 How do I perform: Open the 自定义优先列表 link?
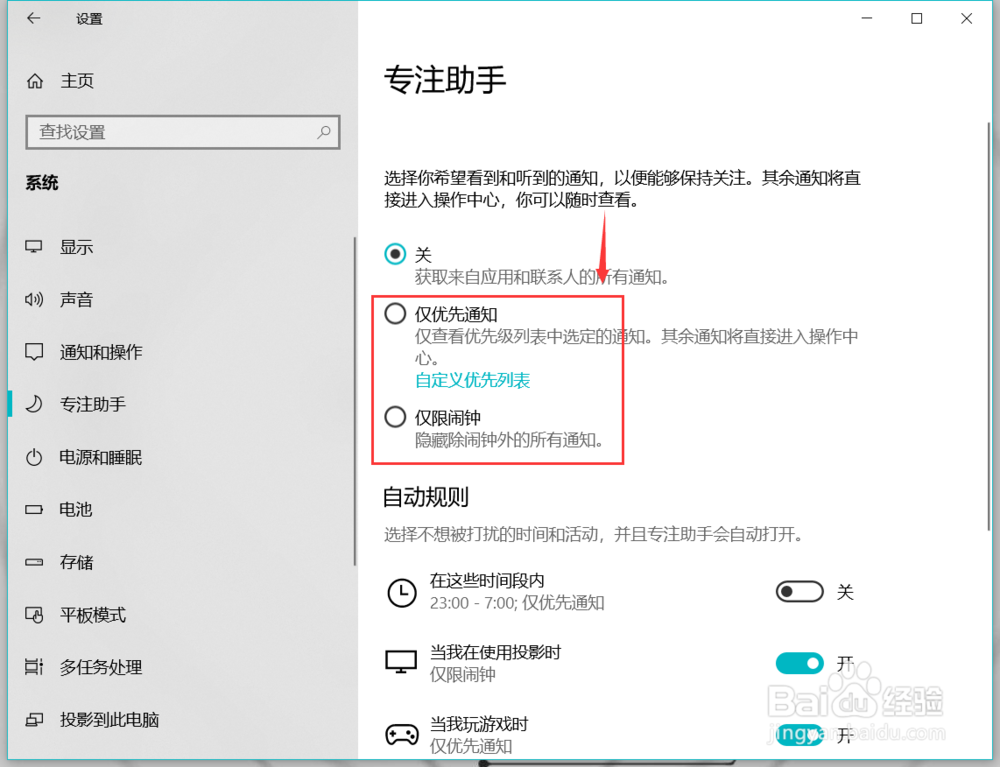point(472,381)
